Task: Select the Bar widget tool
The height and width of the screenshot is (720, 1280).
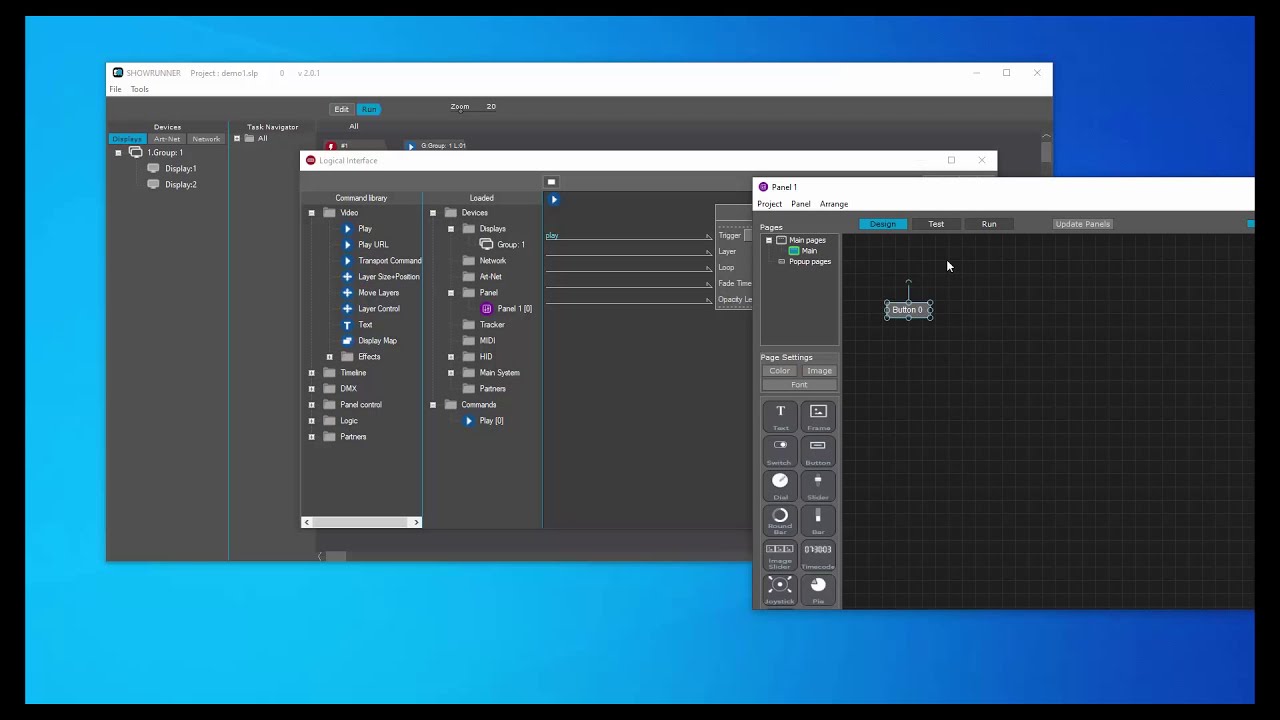Action: (x=818, y=521)
